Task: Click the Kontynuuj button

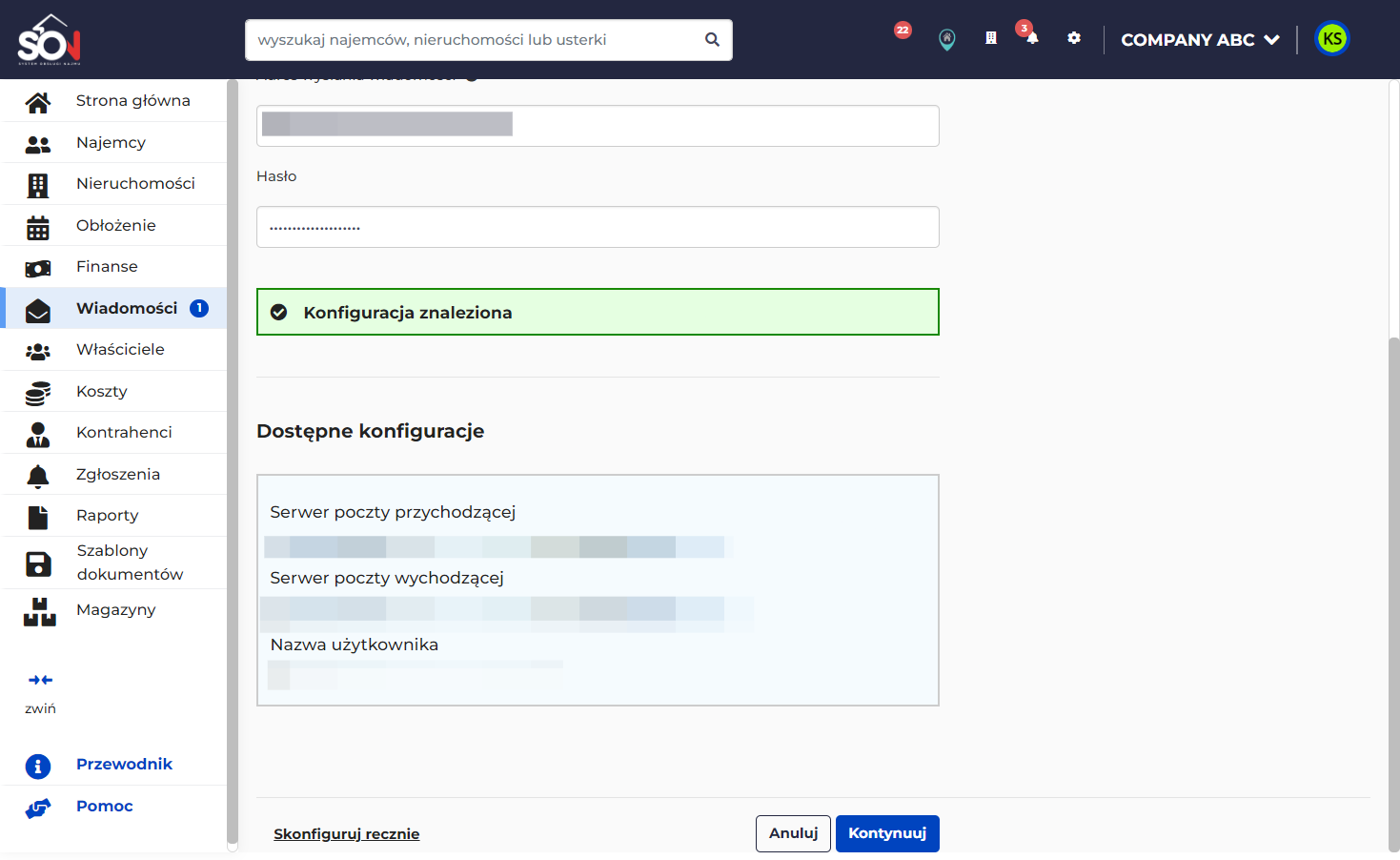Action: pyautogui.click(x=887, y=833)
